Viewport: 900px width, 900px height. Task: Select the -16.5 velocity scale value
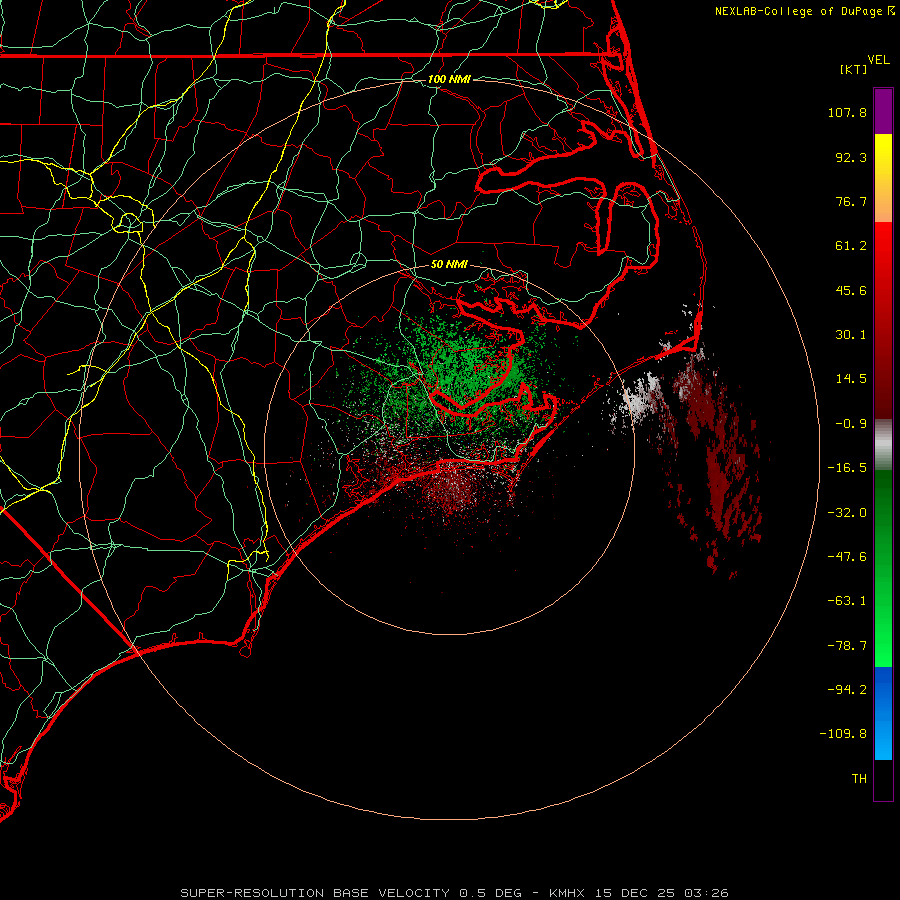[x=847, y=468]
